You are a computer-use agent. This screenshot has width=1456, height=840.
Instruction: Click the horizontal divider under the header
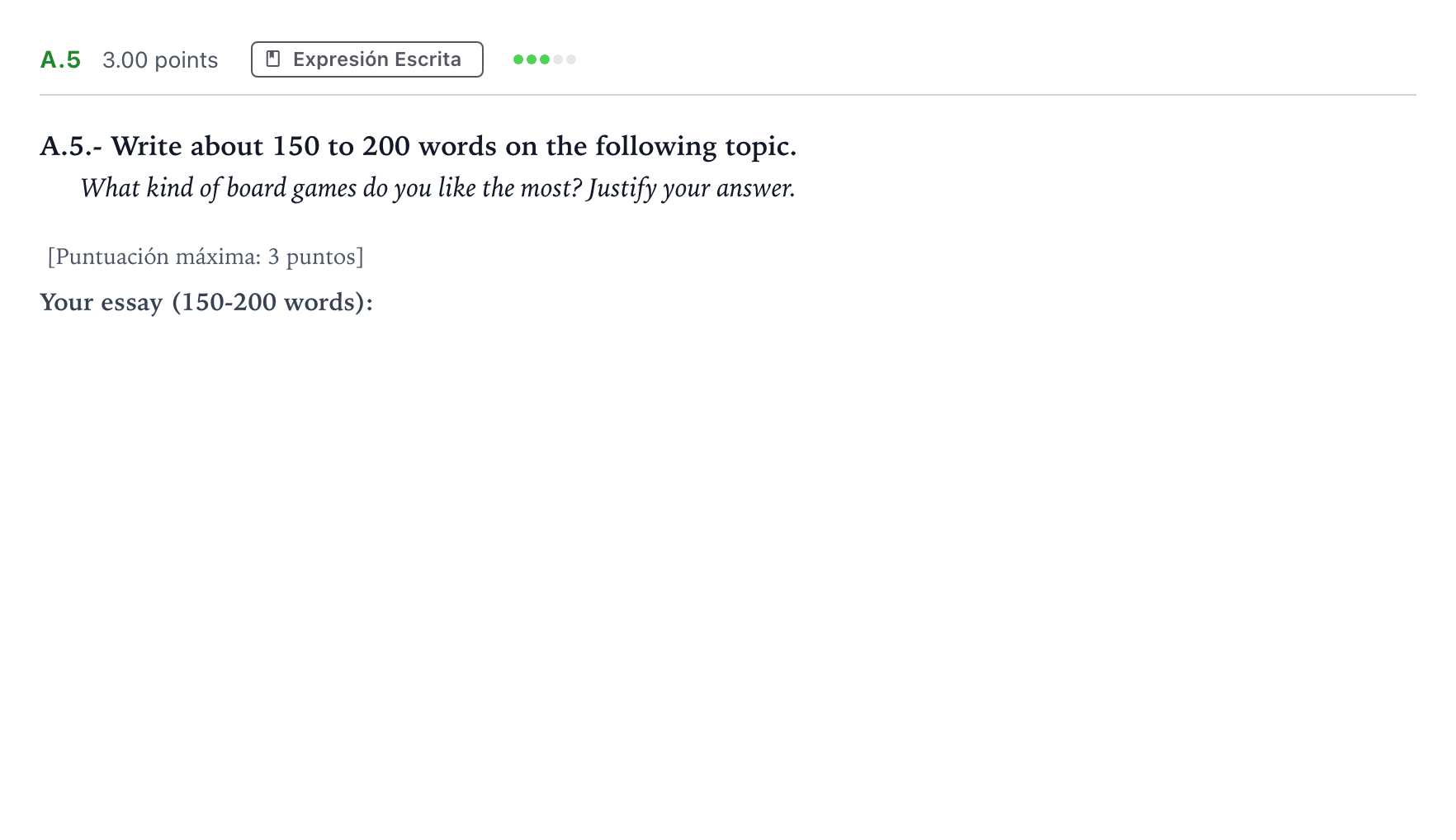coord(728,95)
